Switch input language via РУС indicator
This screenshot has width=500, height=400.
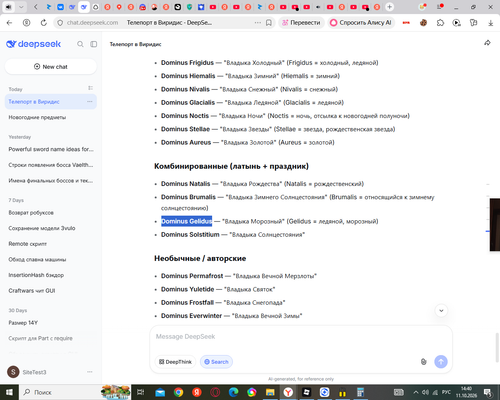pos(446,392)
